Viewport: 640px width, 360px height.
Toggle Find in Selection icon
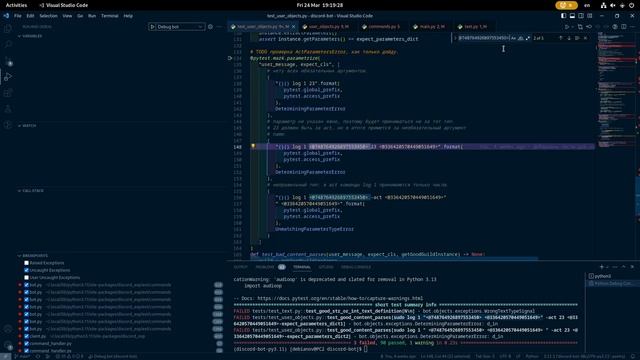(577, 38)
